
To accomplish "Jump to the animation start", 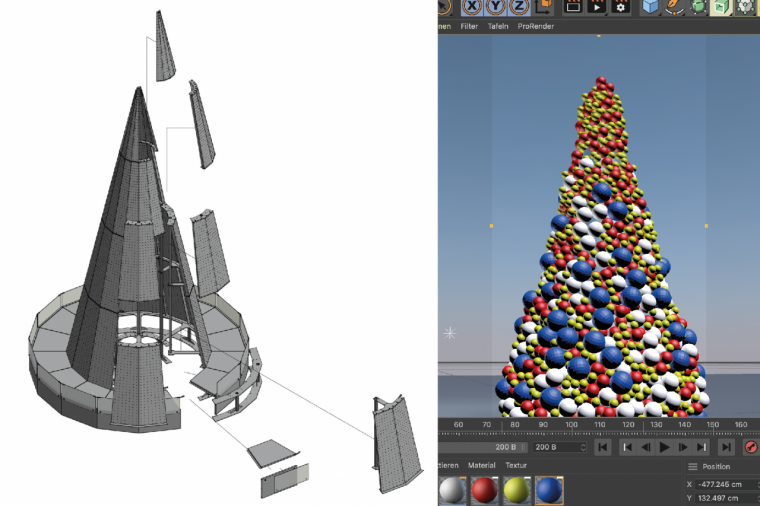I will 603,447.
